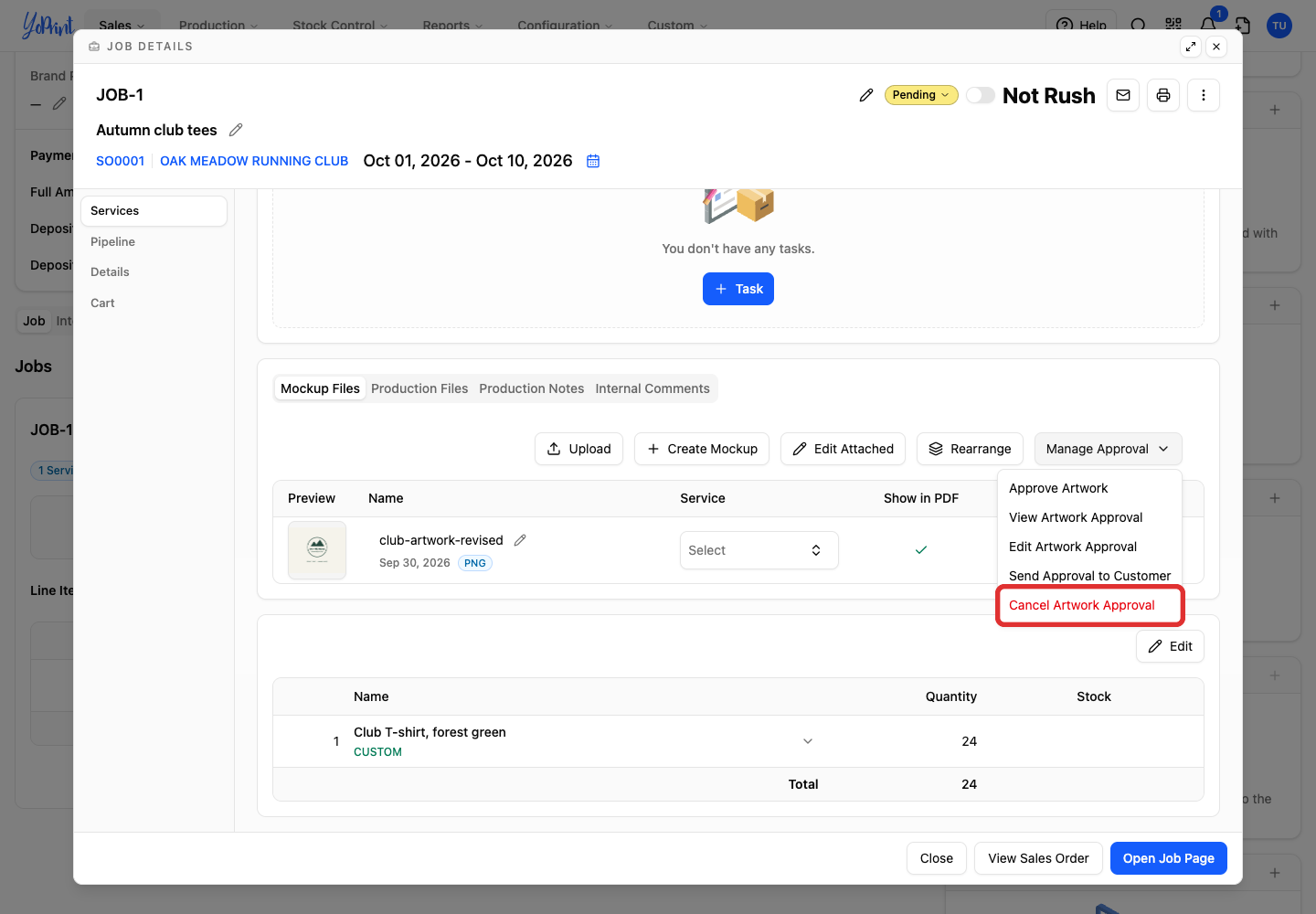Collapse the Manage Approval dropdown

pos(1108,449)
